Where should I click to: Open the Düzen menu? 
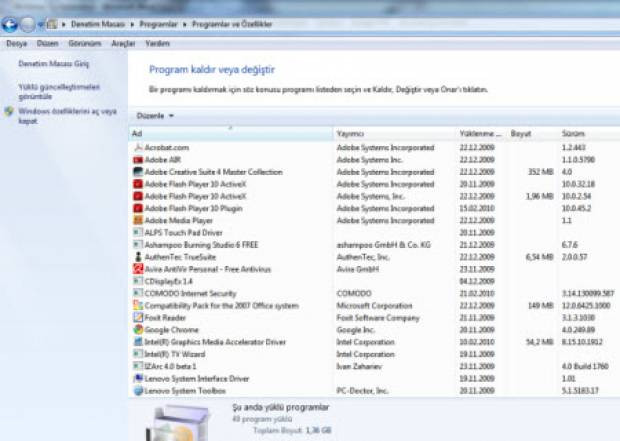[48, 44]
